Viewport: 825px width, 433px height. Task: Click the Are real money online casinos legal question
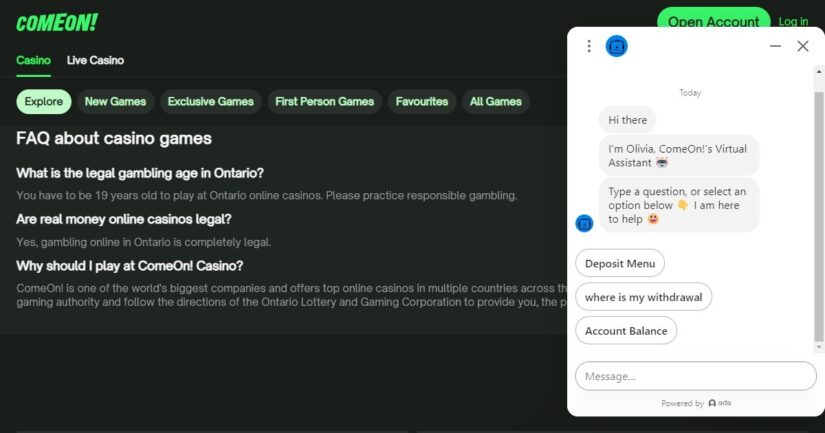(x=124, y=219)
